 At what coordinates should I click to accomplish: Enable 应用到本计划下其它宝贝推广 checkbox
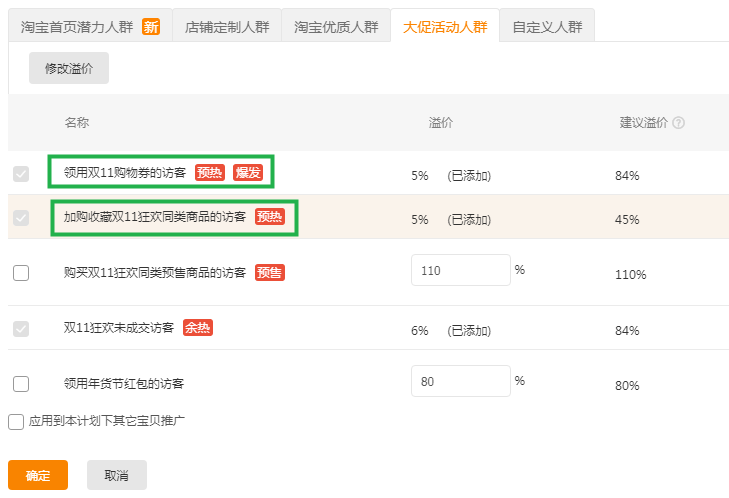[16, 422]
